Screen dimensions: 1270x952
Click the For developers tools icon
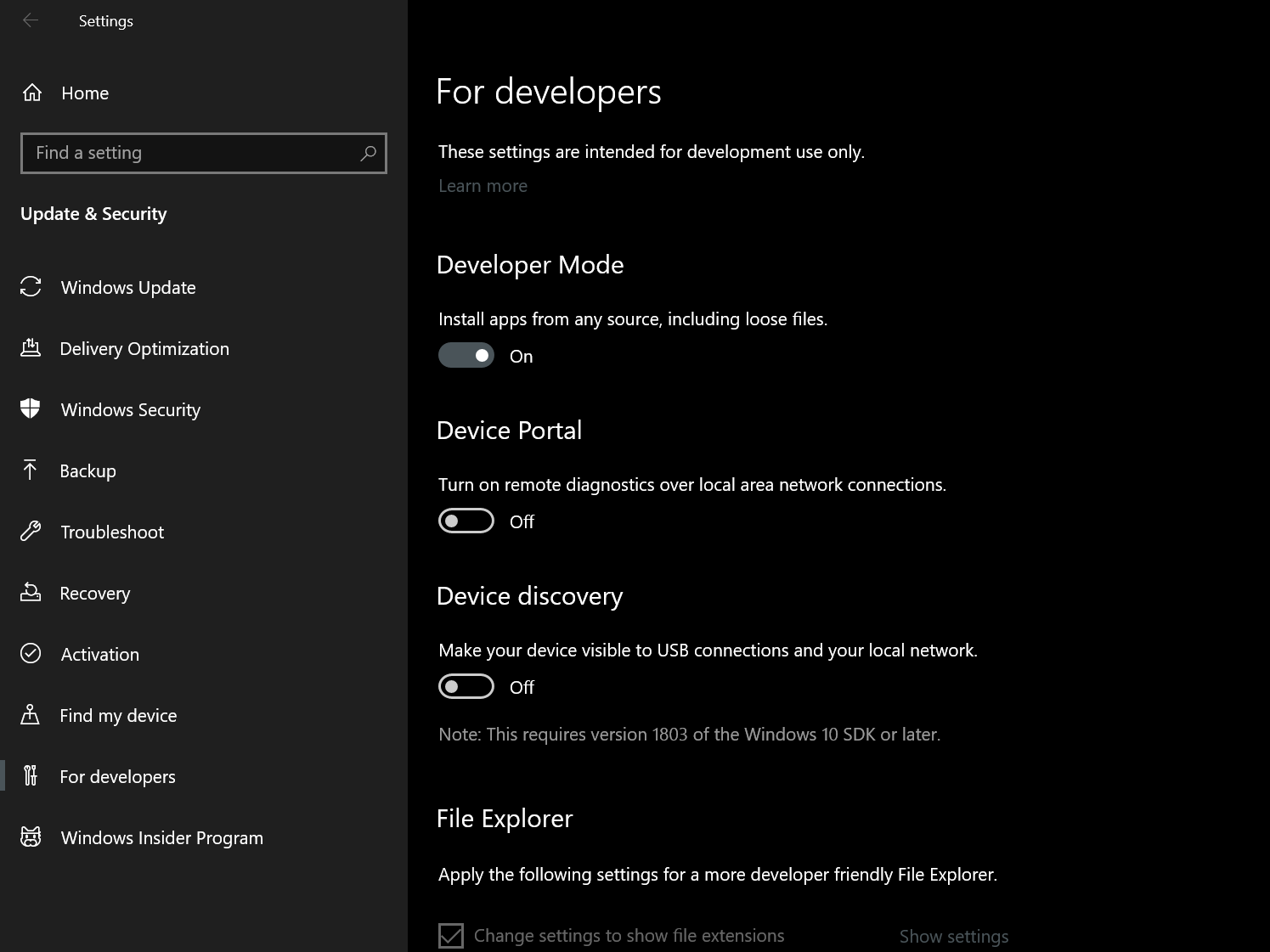31,776
